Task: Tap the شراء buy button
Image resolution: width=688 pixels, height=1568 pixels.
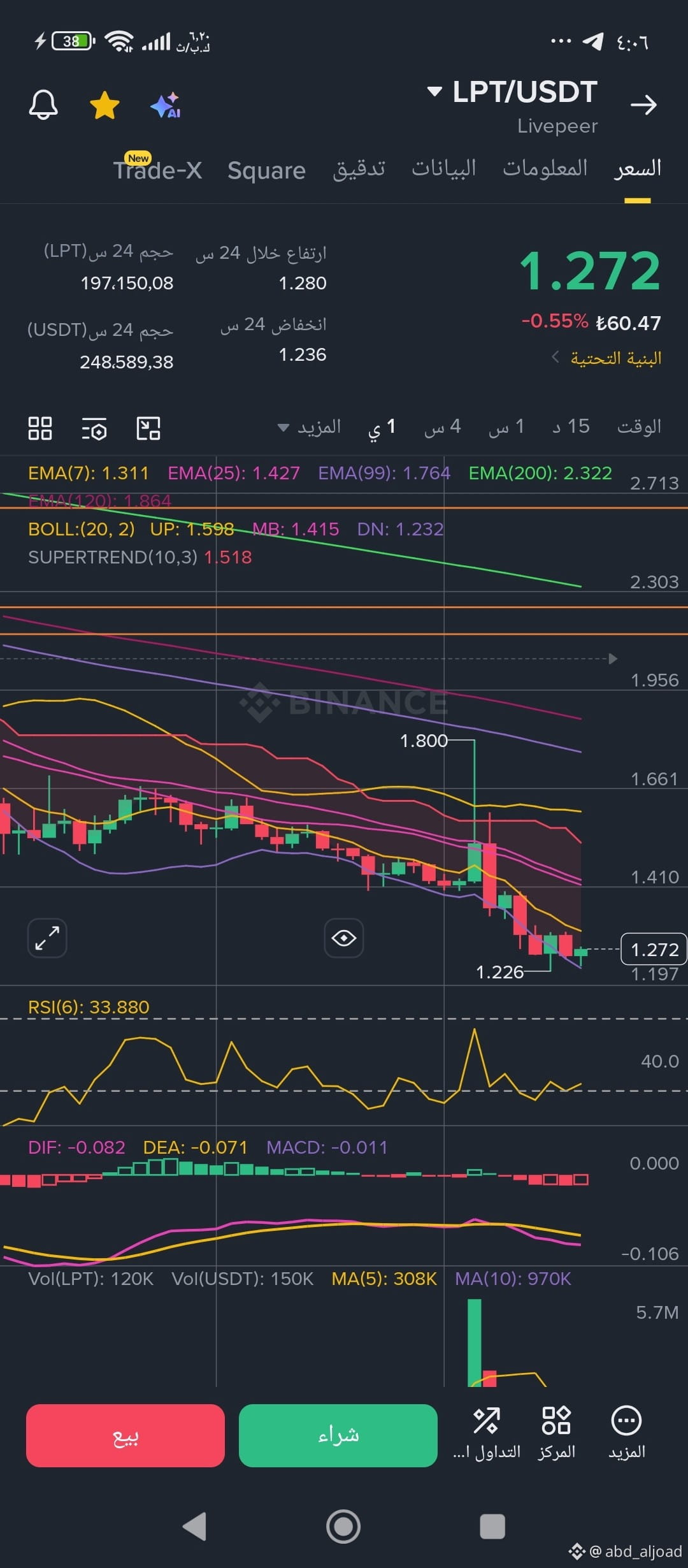Action: (x=338, y=1435)
